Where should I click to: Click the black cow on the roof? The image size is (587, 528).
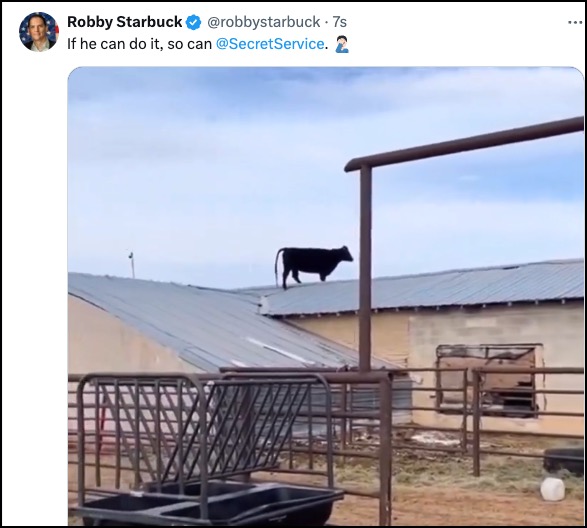pyautogui.click(x=314, y=266)
